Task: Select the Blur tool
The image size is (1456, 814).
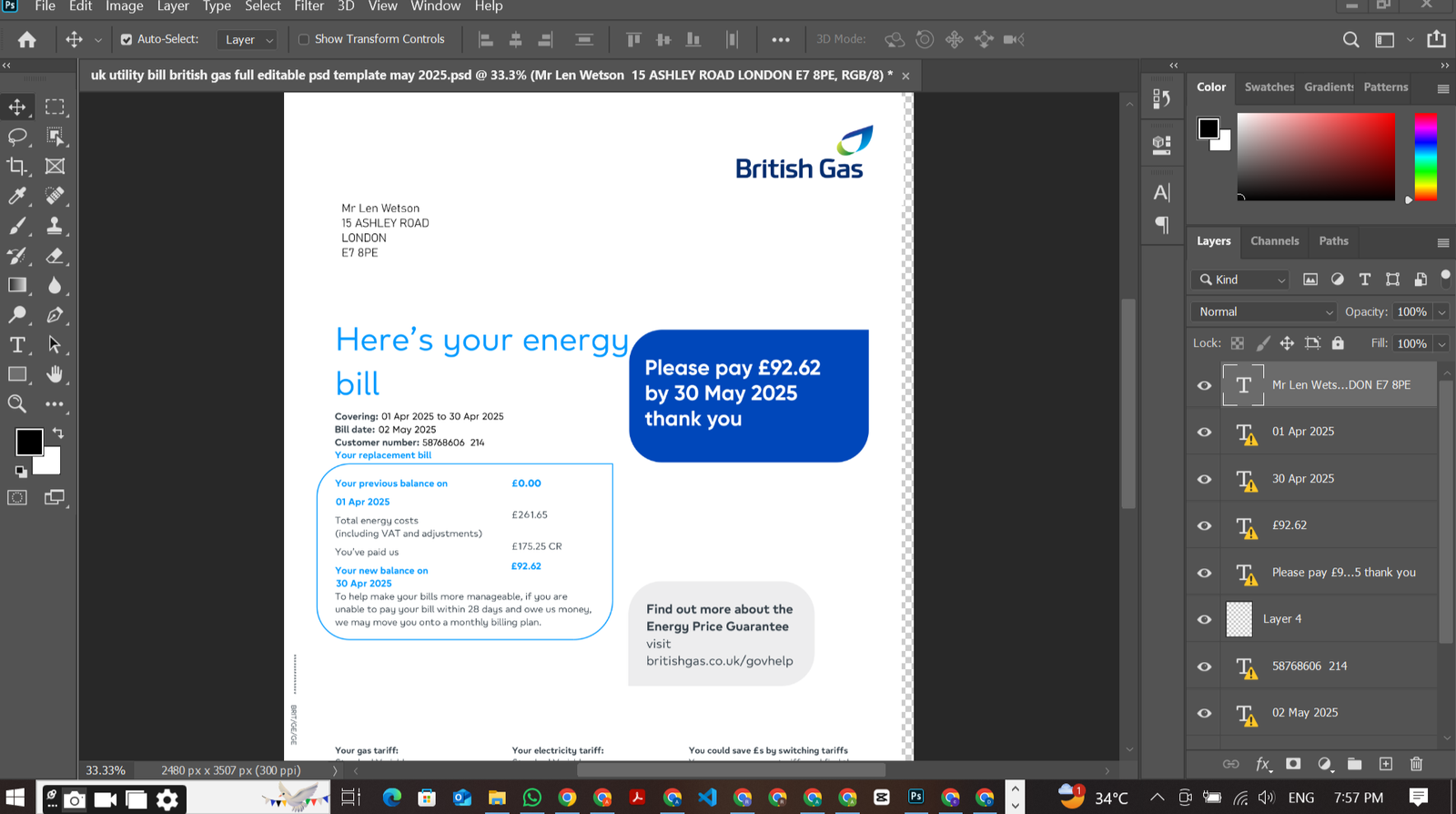Action: [55, 285]
